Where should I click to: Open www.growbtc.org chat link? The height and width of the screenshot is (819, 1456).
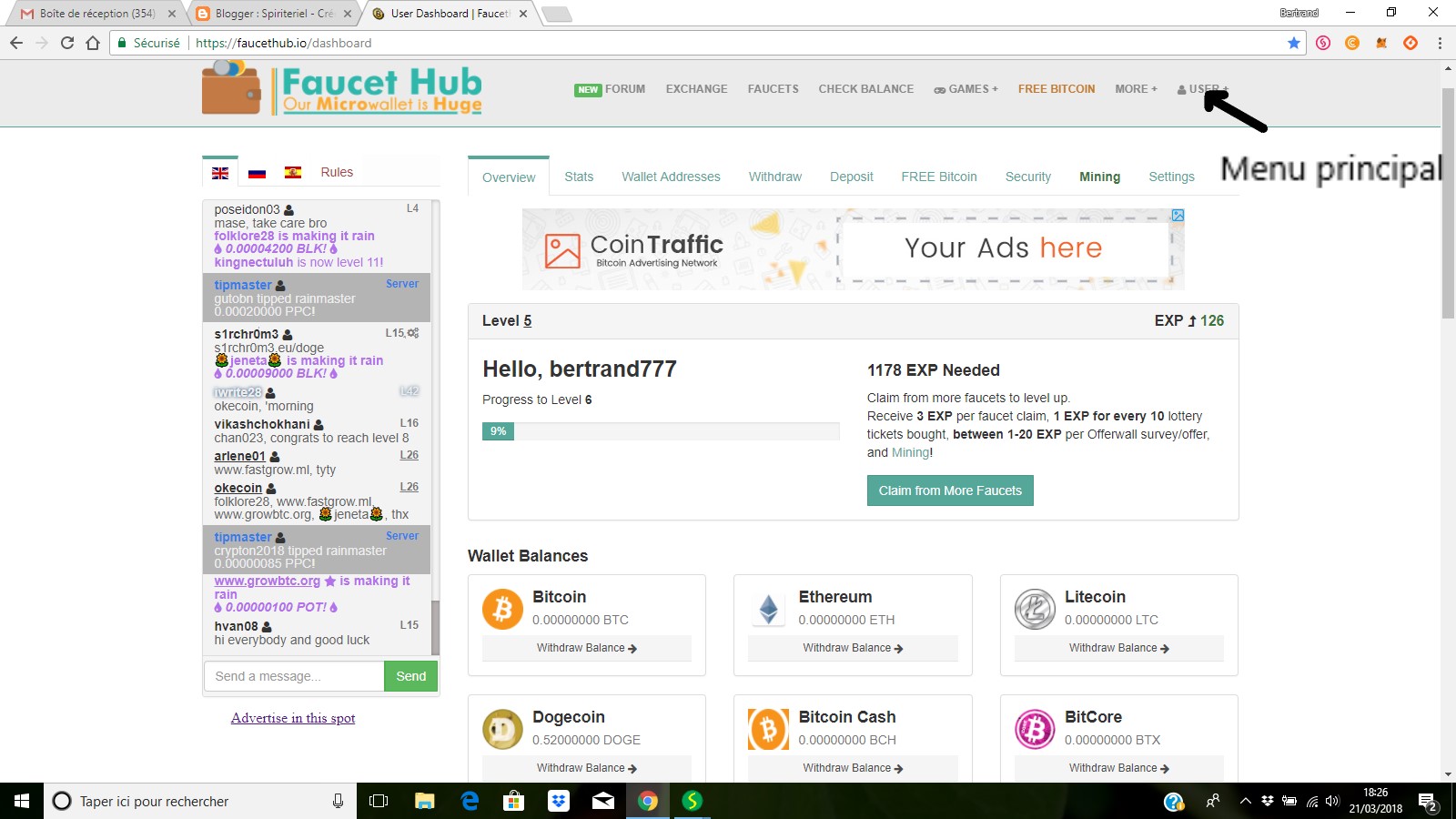point(267,581)
